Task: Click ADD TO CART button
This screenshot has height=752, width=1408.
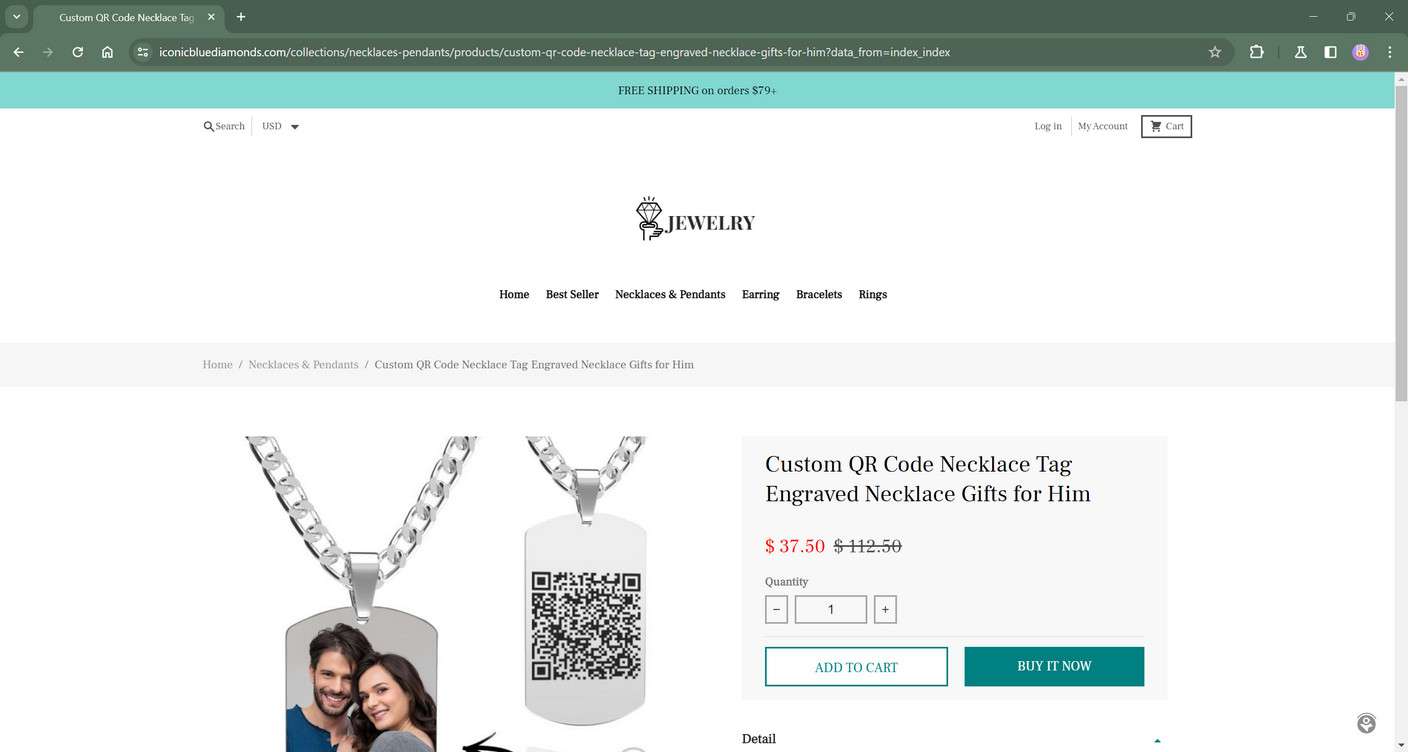Action: [x=856, y=667]
